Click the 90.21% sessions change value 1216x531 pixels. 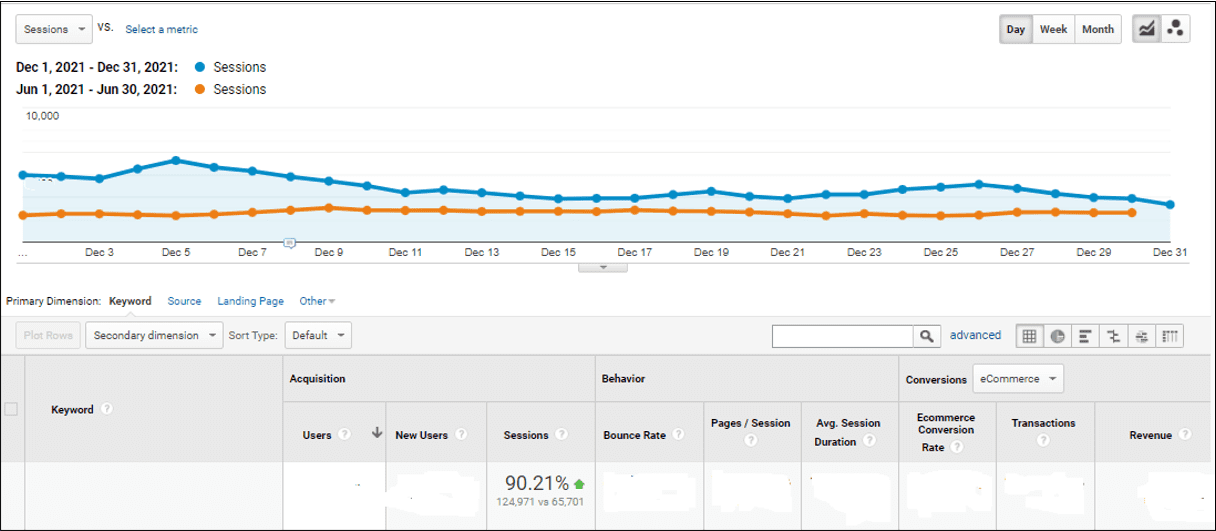click(537, 484)
